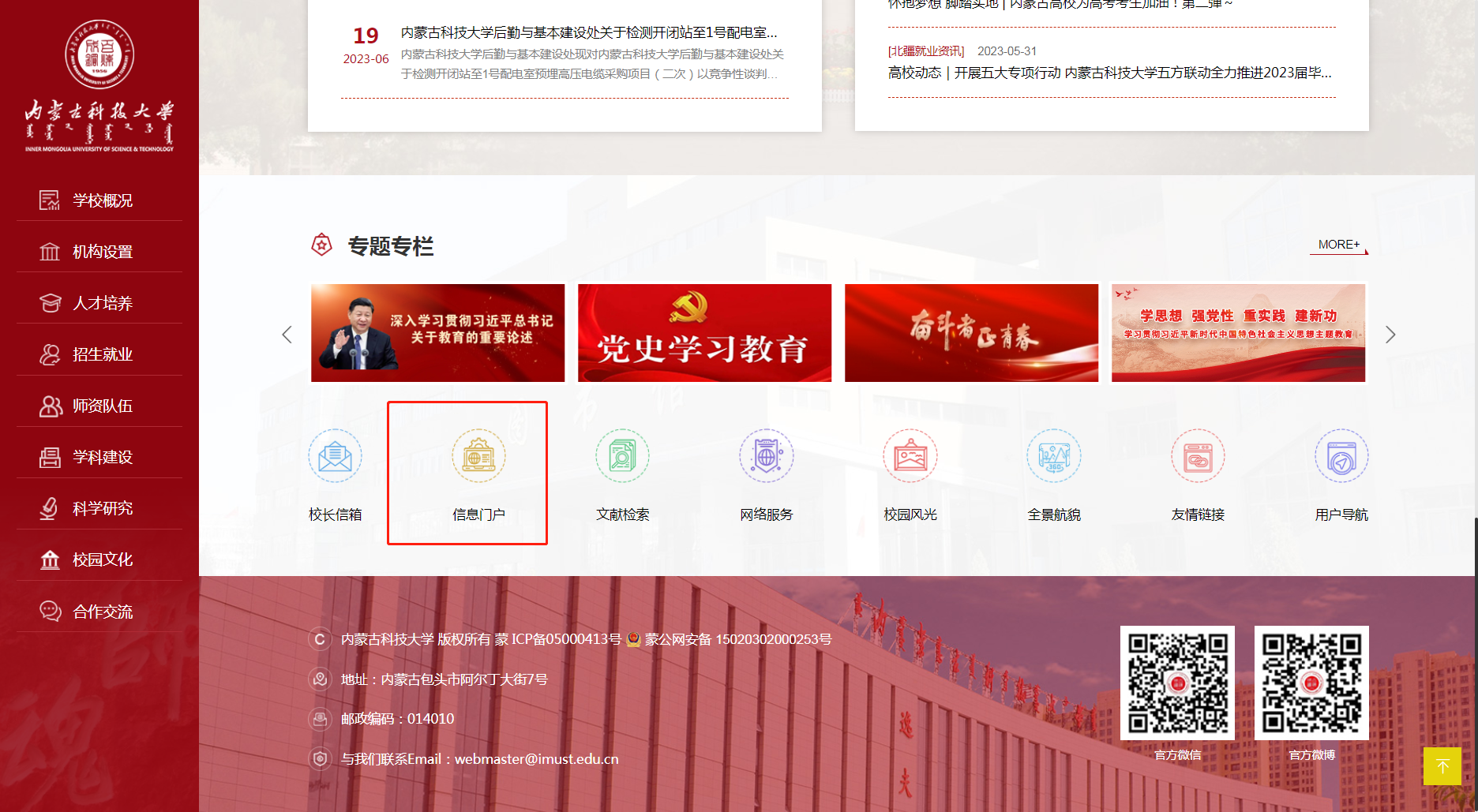Select 学校概况 in the sidebar

click(99, 200)
